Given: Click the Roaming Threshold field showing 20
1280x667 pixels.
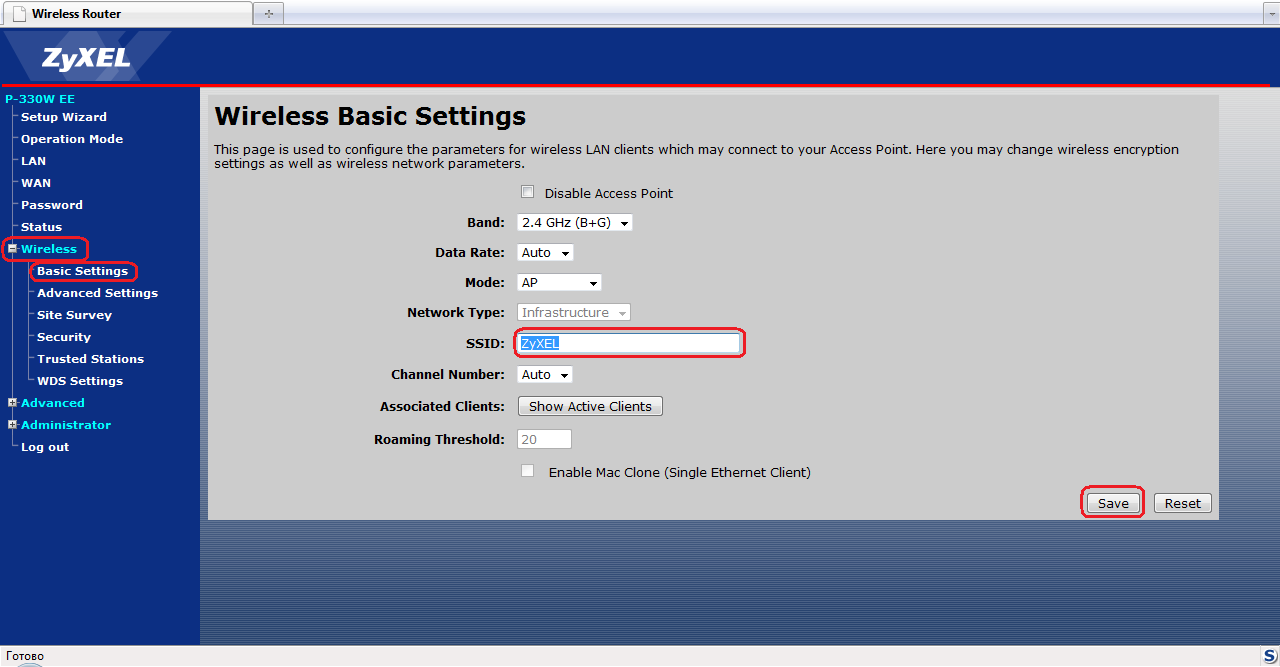Looking at the screenshot, I should [x=544, y=439].
